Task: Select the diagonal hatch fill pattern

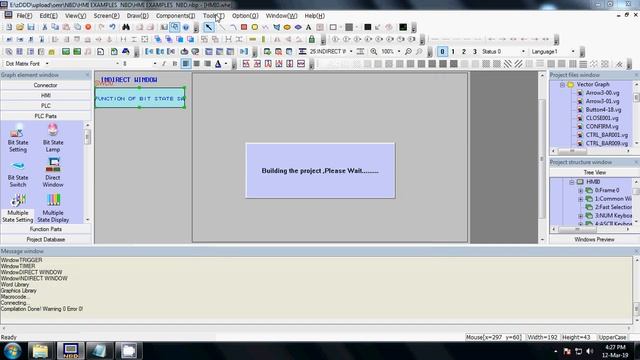Action: click(507, 64)
